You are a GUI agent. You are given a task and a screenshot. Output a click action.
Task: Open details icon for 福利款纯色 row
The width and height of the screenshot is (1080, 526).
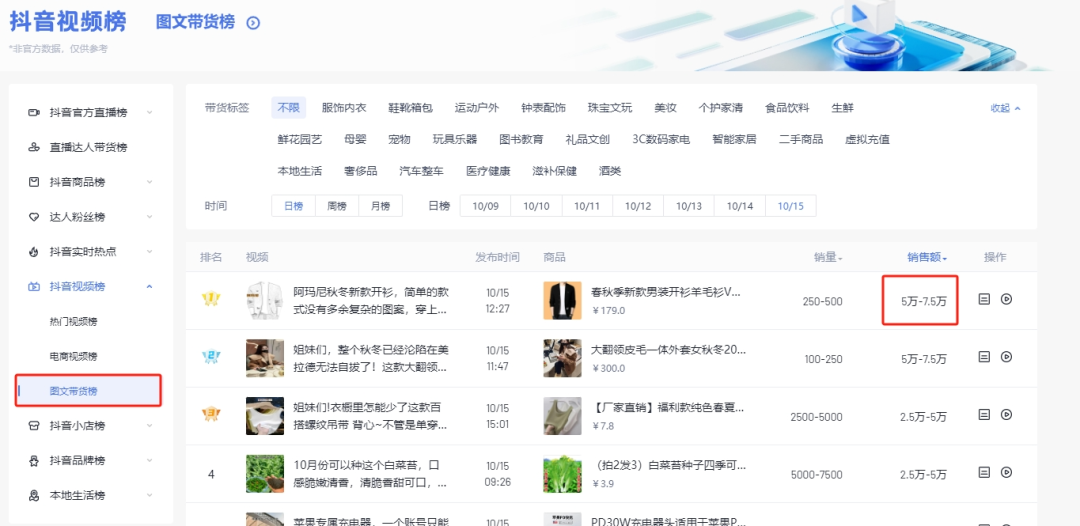[984, 414]
